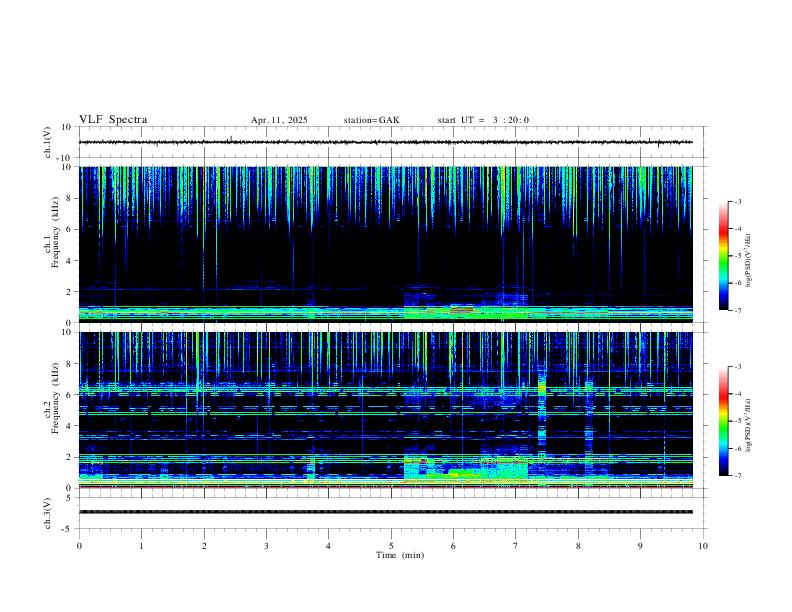The height and width of the screenshot is (612, 792).
Task: Click the ch.2 spectrogram color scale bar
Action: (723, 421)
